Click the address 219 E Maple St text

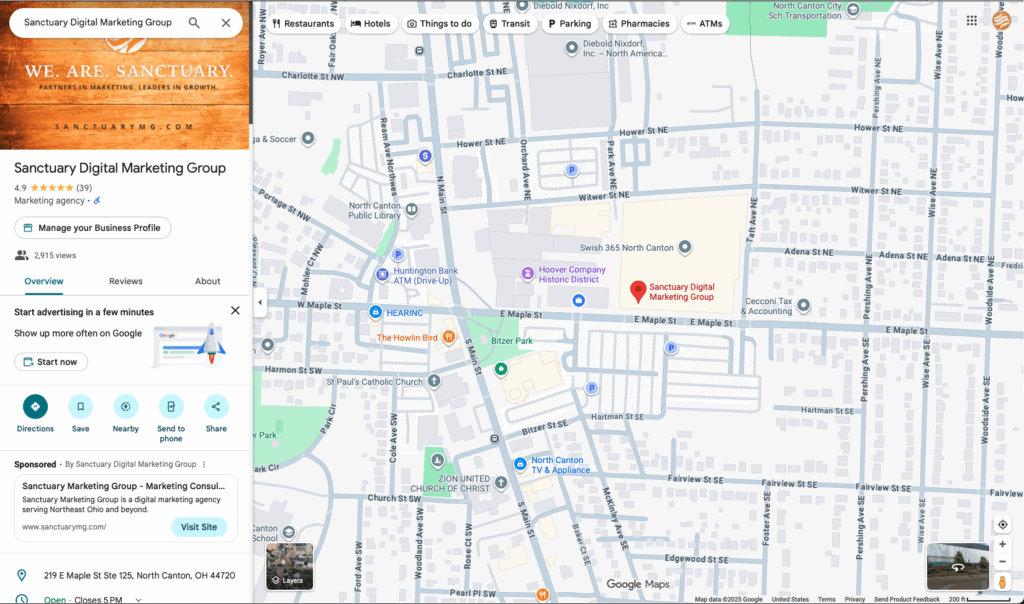click(x=139, y=575)
